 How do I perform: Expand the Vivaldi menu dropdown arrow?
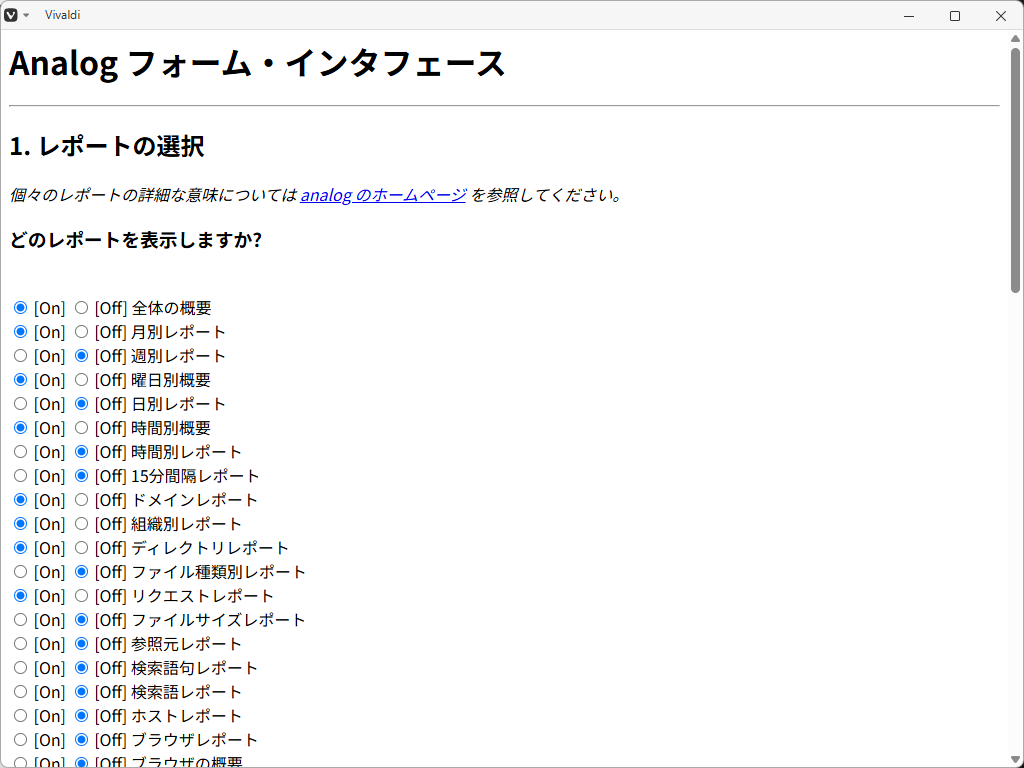coord(26,15)
